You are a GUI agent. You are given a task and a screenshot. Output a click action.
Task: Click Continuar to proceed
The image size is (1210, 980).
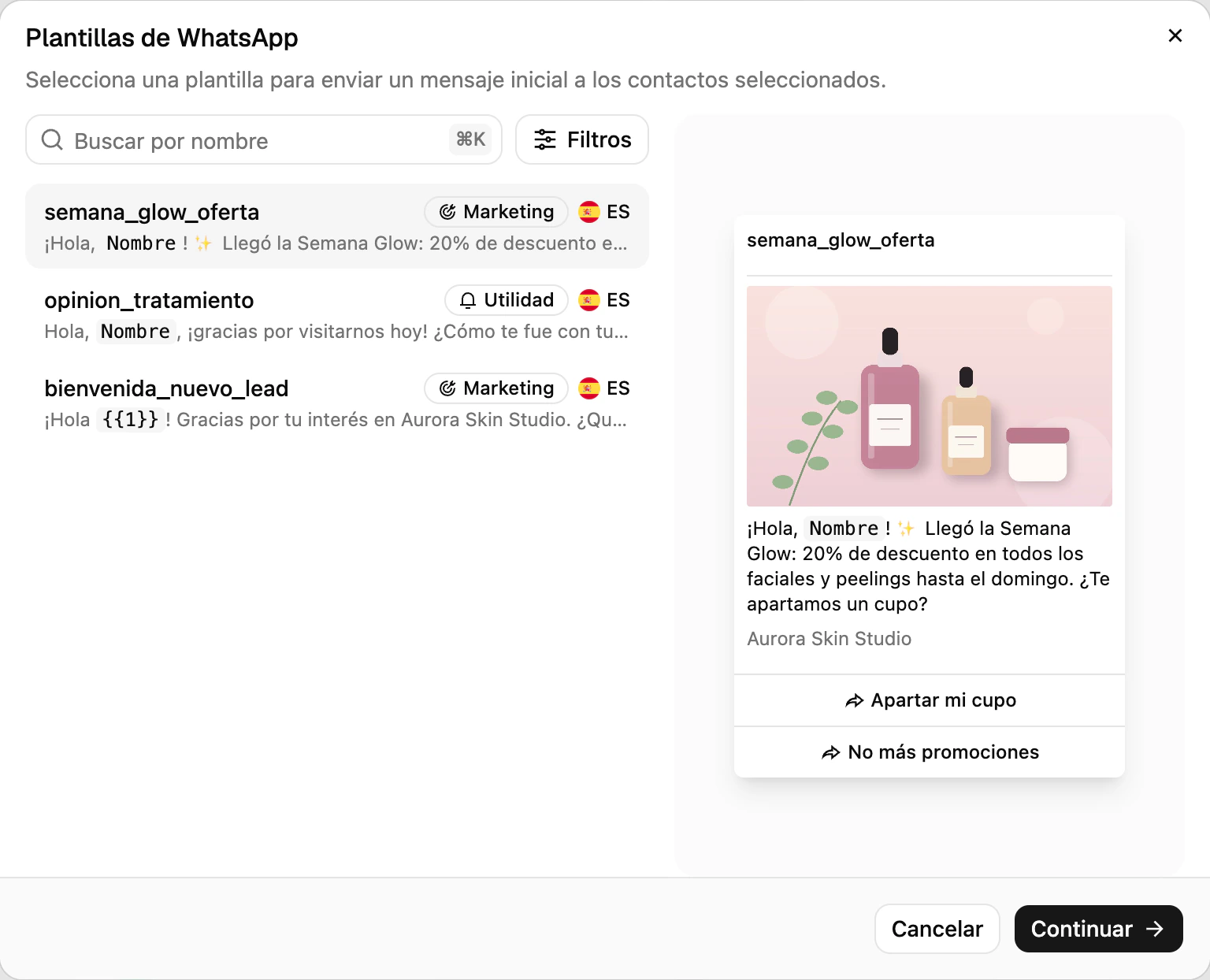(x=1099, y=929)
